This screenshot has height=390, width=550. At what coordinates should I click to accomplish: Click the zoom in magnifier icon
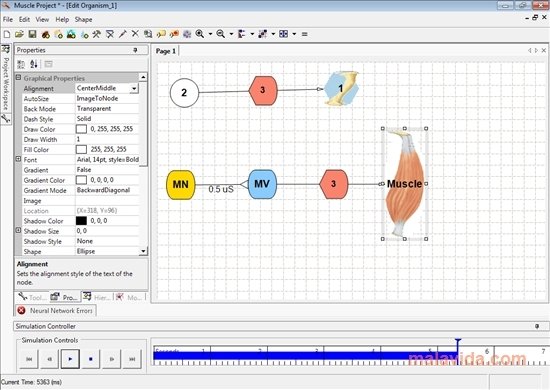[200, 34]
